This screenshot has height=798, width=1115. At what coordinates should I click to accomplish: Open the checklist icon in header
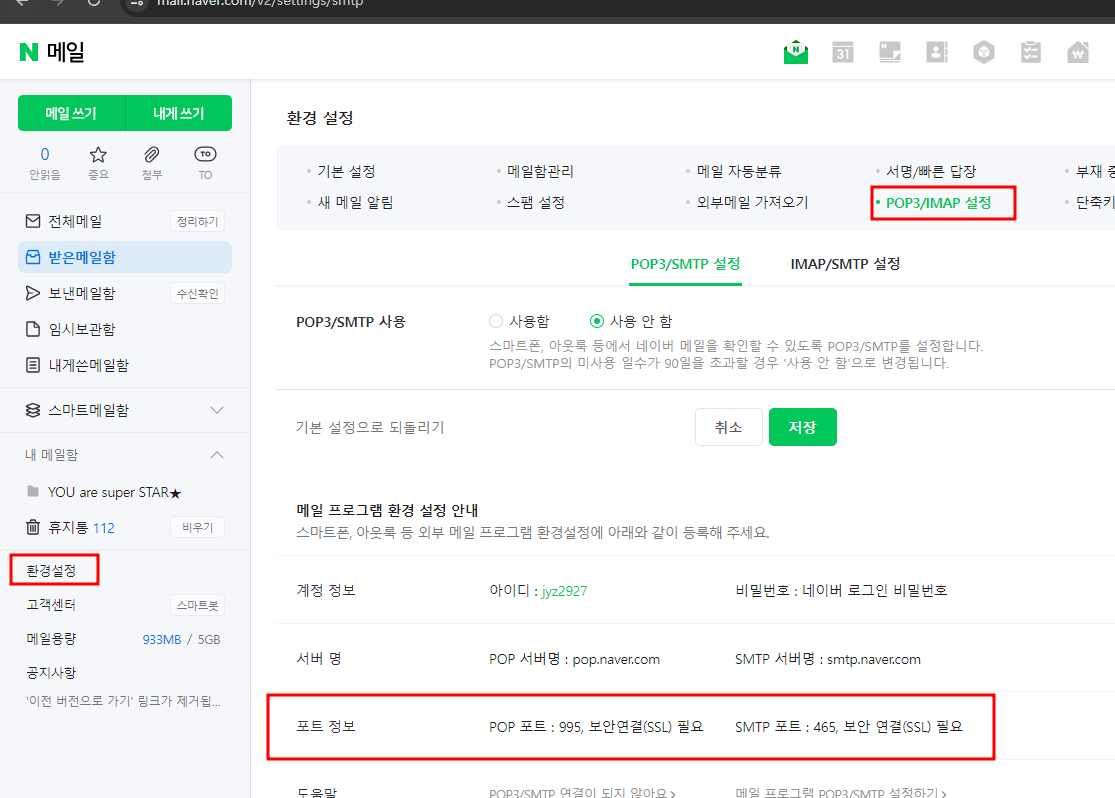(x=1030, y=52)
